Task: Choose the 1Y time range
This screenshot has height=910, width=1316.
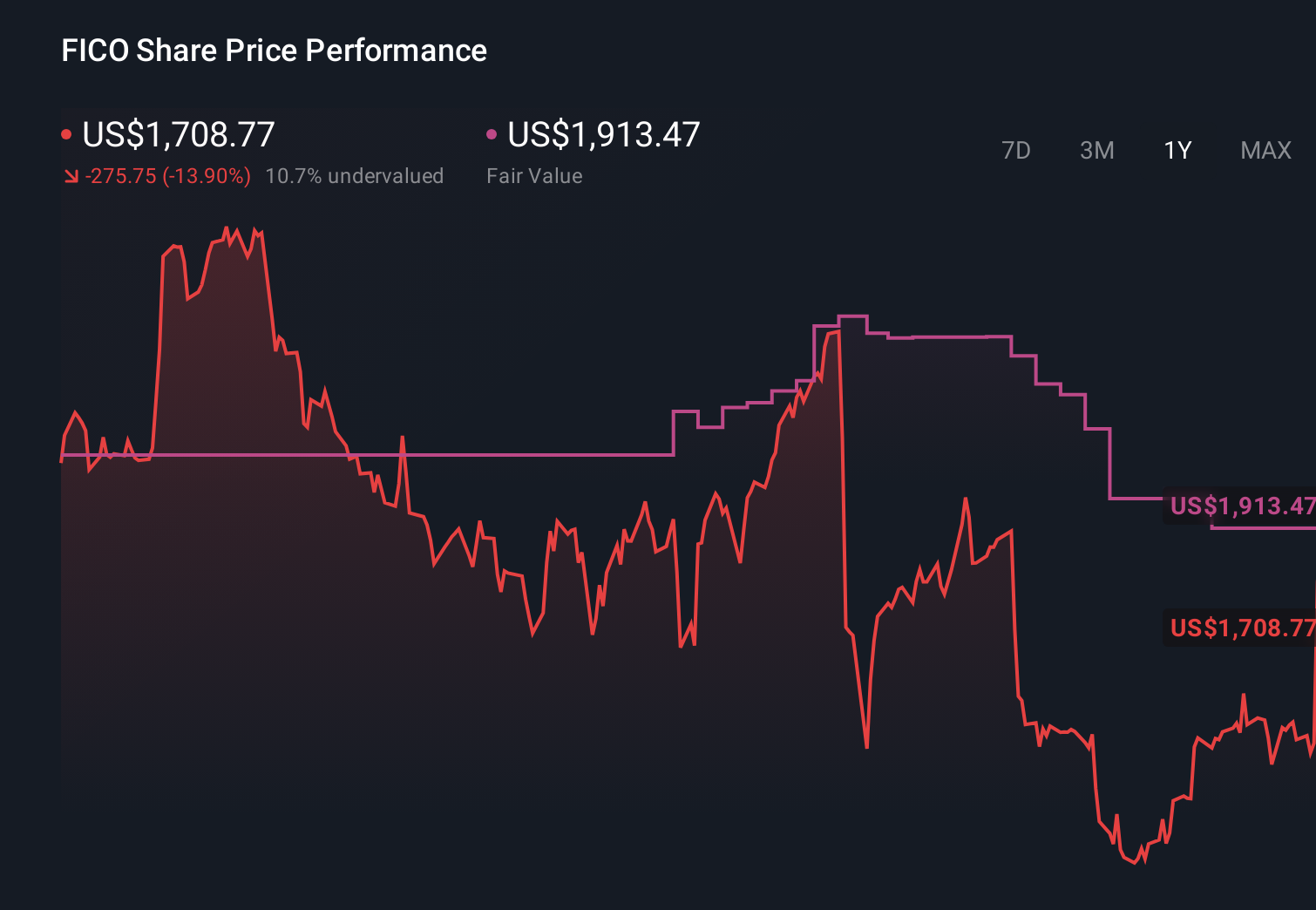Action: point(1177,151)
